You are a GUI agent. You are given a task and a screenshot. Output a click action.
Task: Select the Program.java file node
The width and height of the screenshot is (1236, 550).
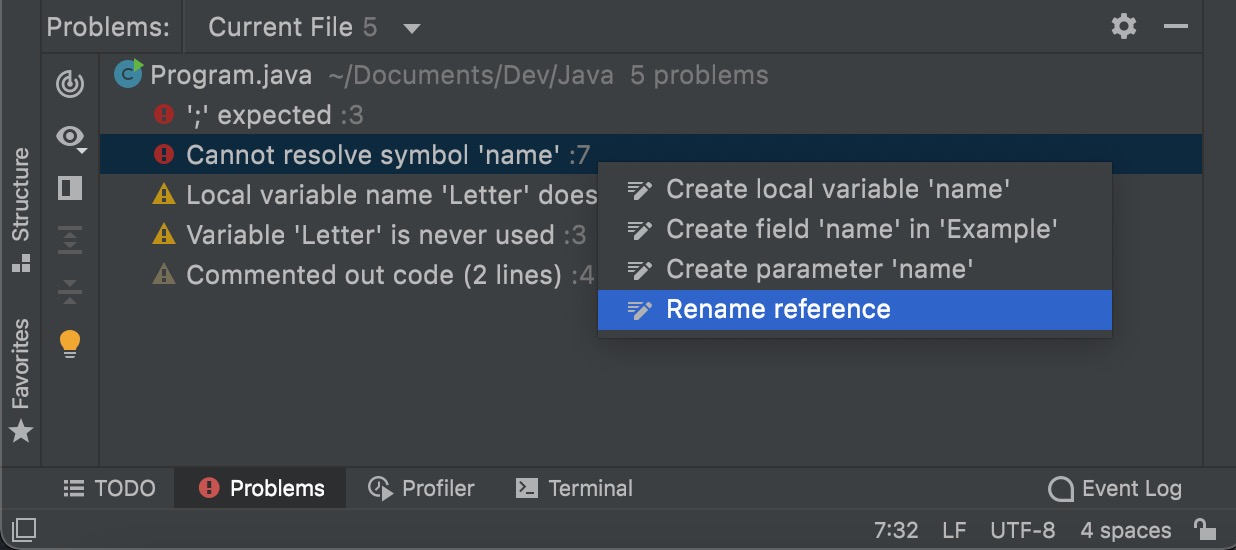point(231,75)
